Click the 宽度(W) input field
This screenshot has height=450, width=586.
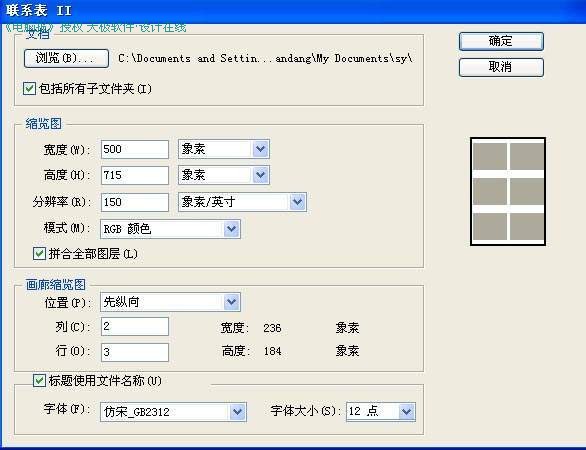(135, 149)
